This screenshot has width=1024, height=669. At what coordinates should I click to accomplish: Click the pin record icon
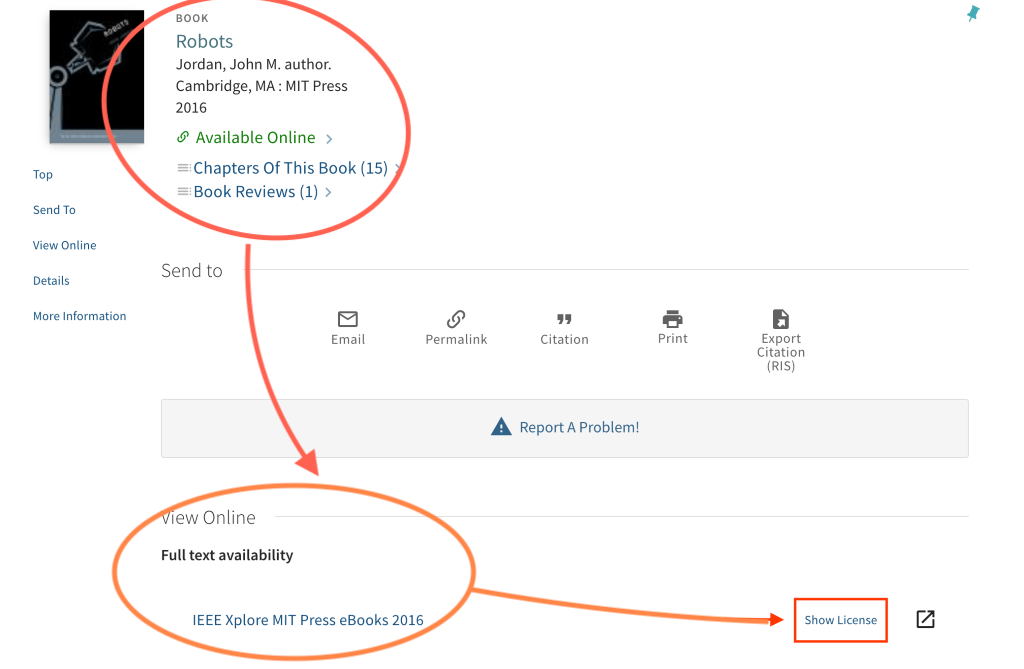(x=973, y=13)
